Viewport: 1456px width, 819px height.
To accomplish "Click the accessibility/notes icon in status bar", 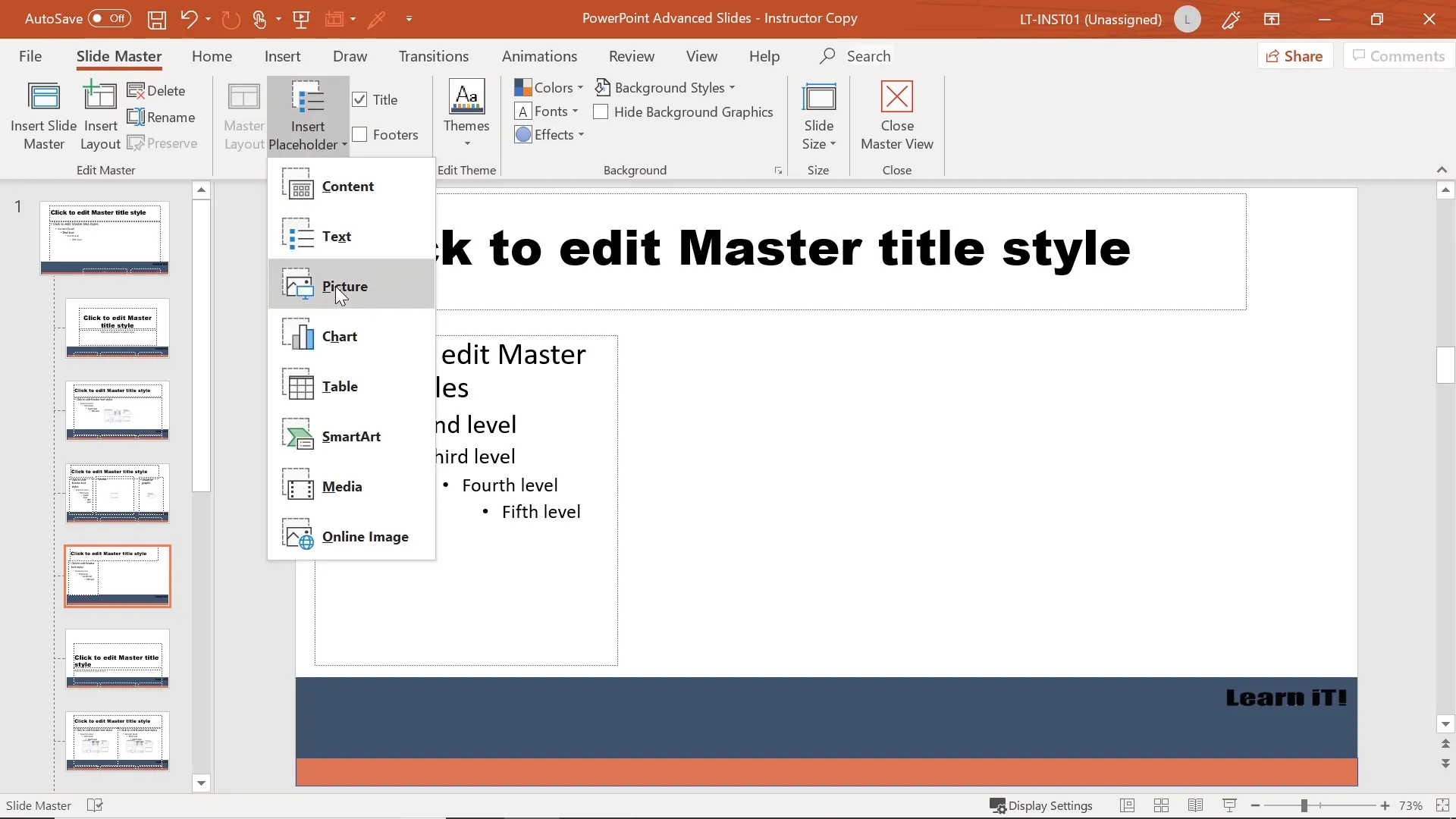I will (x=95, y=805).
